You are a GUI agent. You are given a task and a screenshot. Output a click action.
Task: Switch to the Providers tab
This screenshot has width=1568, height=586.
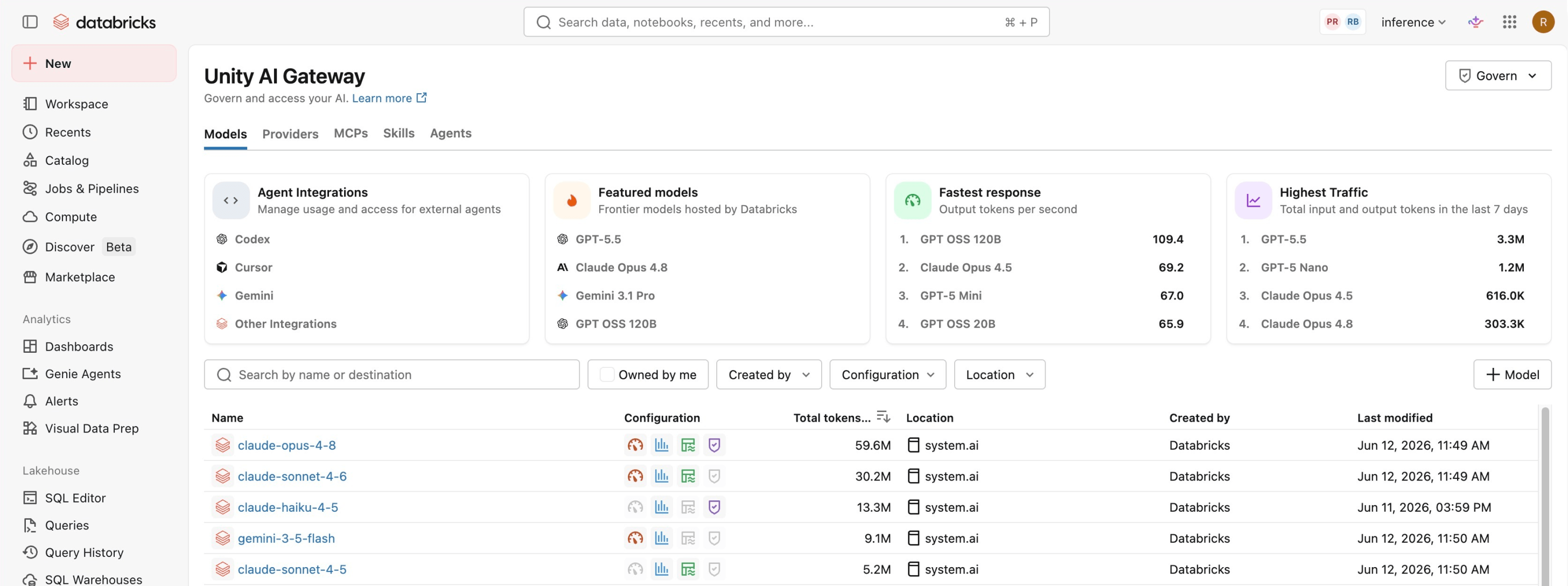[290, 134]
